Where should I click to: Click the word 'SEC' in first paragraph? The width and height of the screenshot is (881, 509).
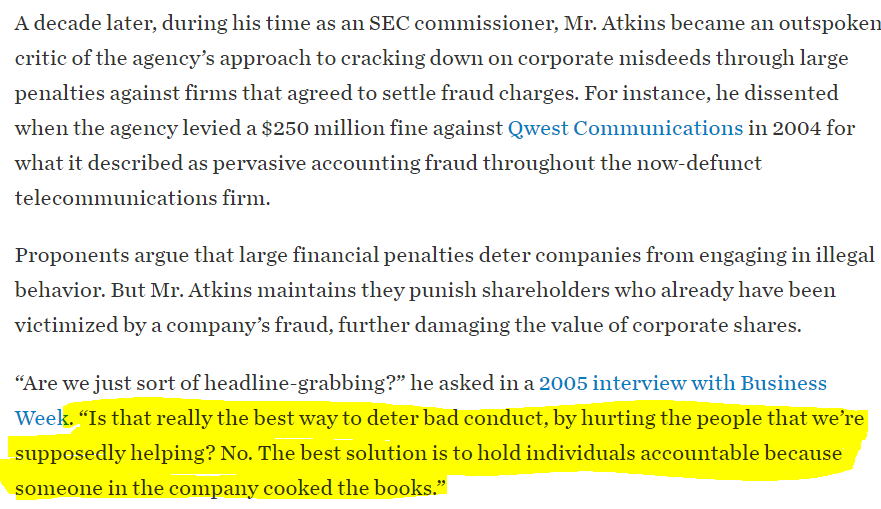[389, 24]
